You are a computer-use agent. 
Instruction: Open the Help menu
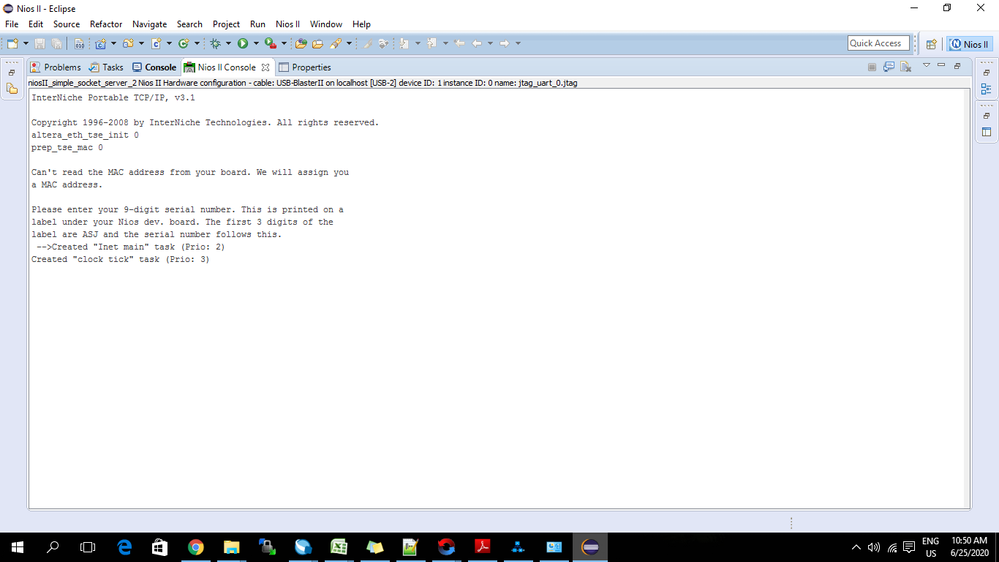tap(361, 24)
